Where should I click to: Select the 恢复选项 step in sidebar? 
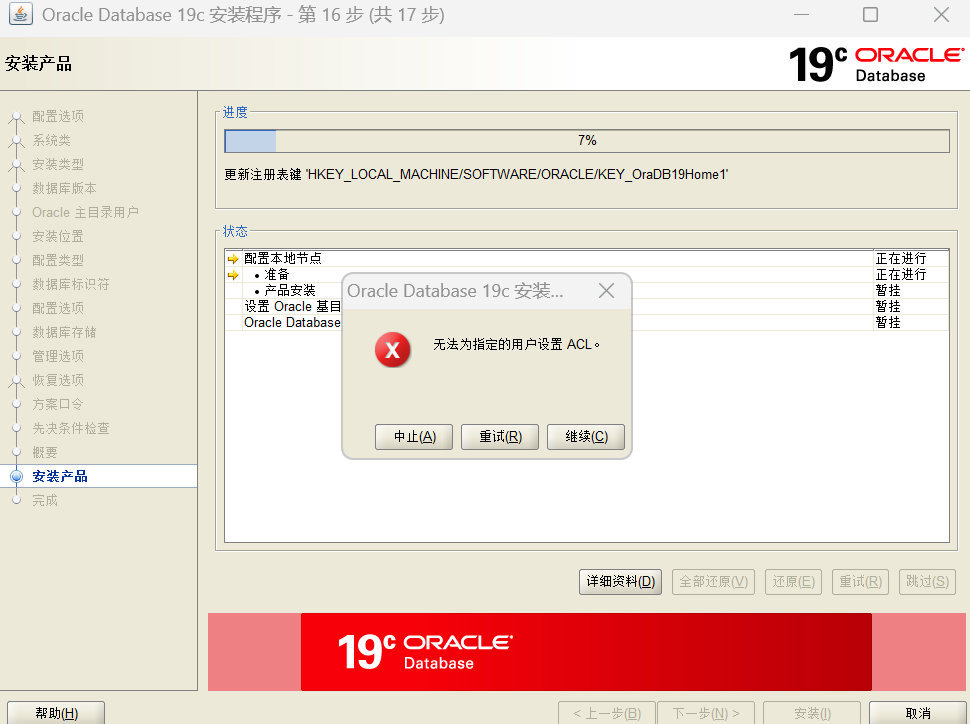tap(58, 380)
